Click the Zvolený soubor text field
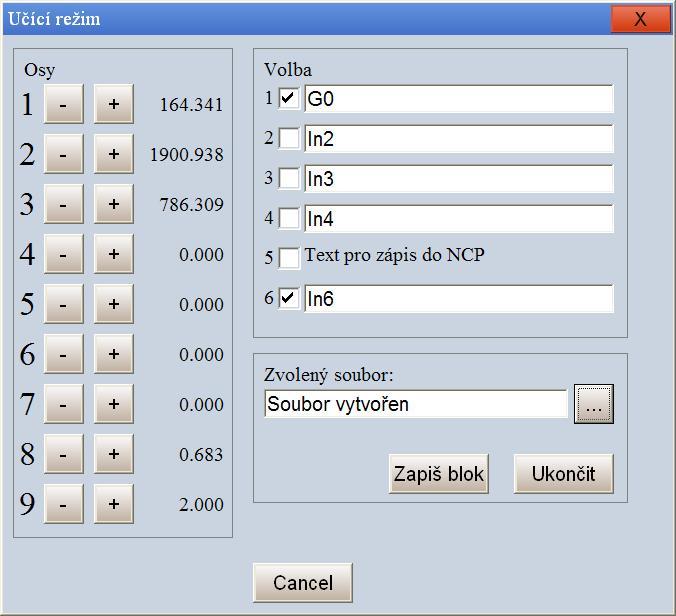This screenshot has width=676, height=616. tap(416, 404)
